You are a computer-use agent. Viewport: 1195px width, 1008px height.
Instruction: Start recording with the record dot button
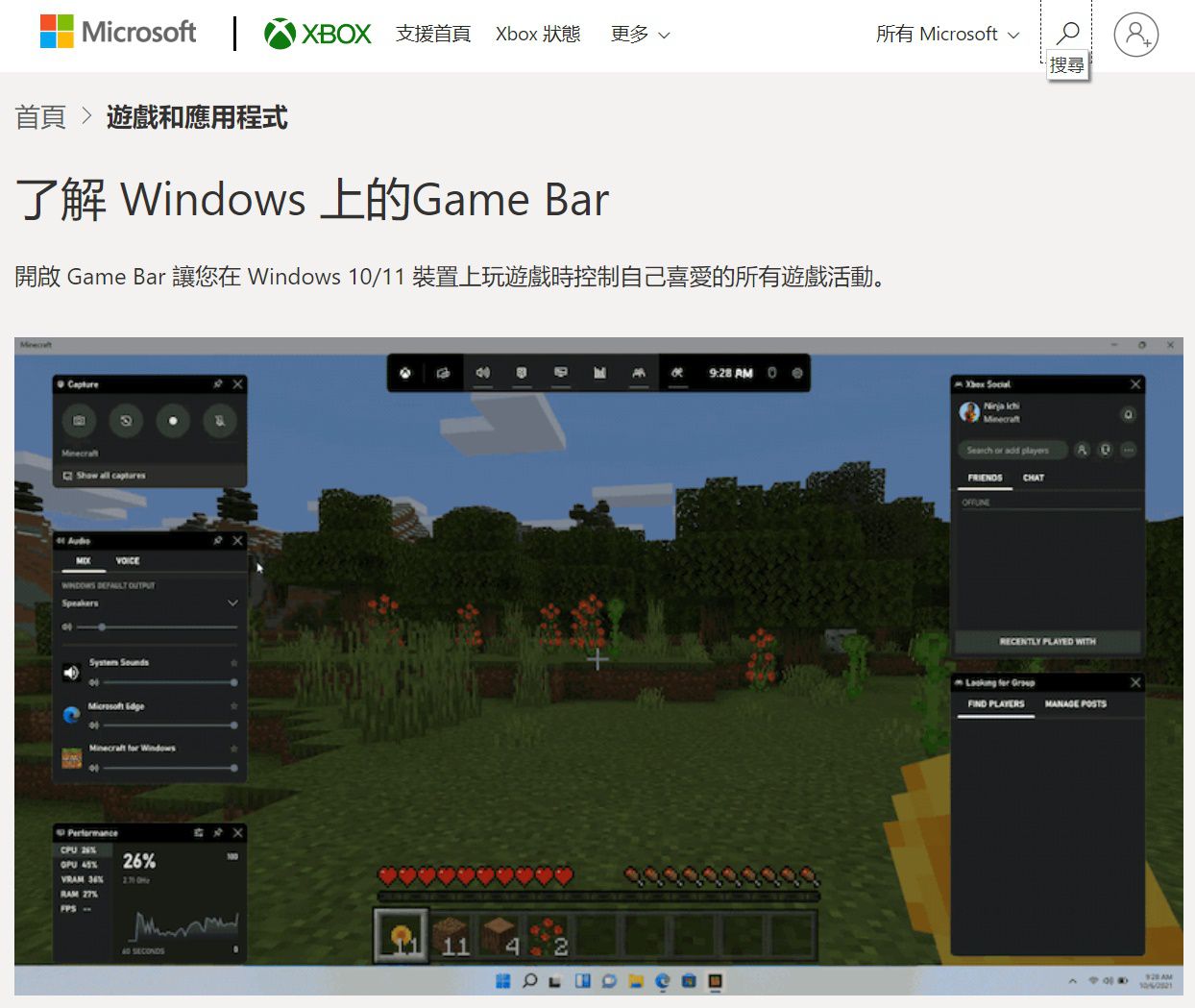click(173, 421)
